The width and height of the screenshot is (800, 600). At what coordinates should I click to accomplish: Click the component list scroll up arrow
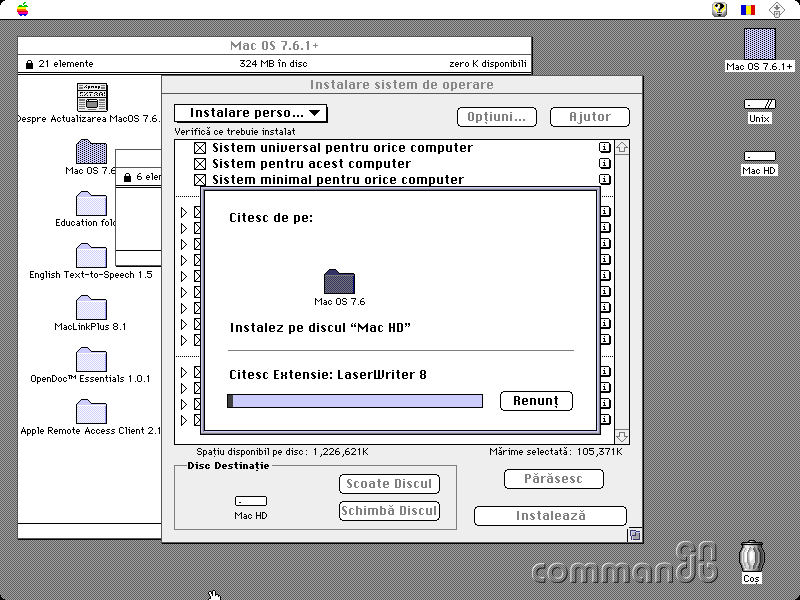tap(622, 148)
